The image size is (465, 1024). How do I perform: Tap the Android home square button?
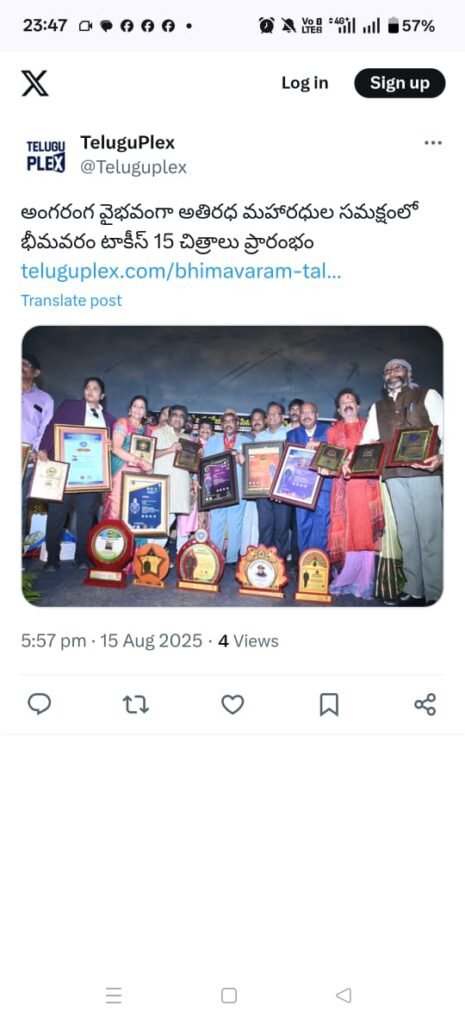click(x=229, y=995)
